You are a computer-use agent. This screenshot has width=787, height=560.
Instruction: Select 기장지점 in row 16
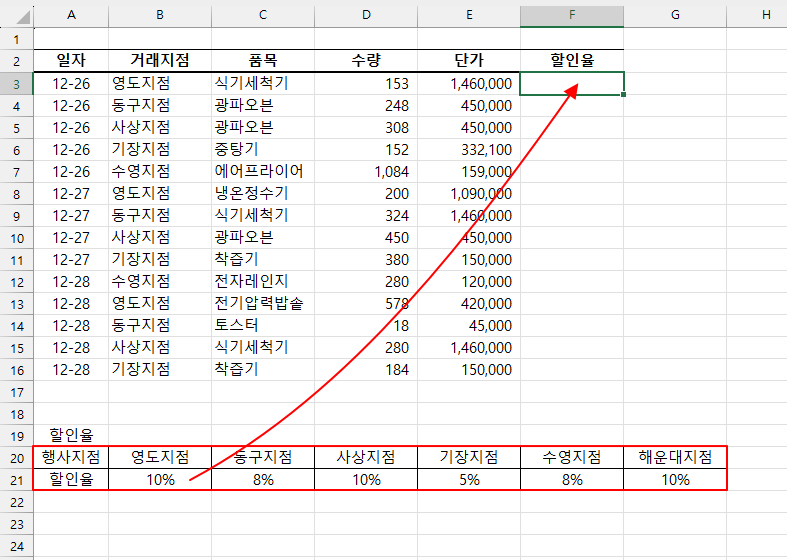pos(160,370)
